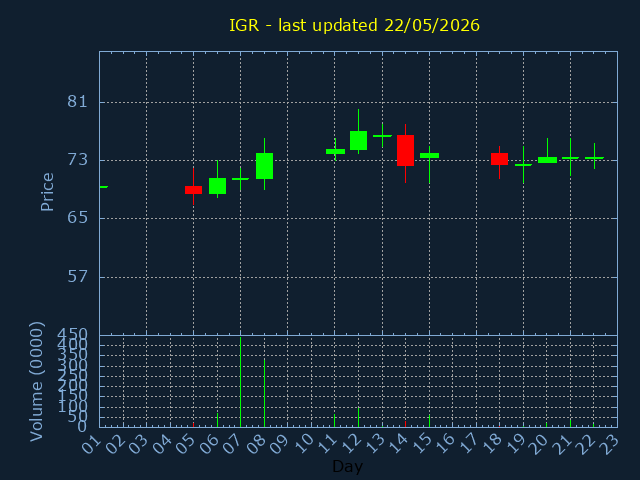Click day tick label 02
This screenshot has height=480, width=640.
pos(115,444)
